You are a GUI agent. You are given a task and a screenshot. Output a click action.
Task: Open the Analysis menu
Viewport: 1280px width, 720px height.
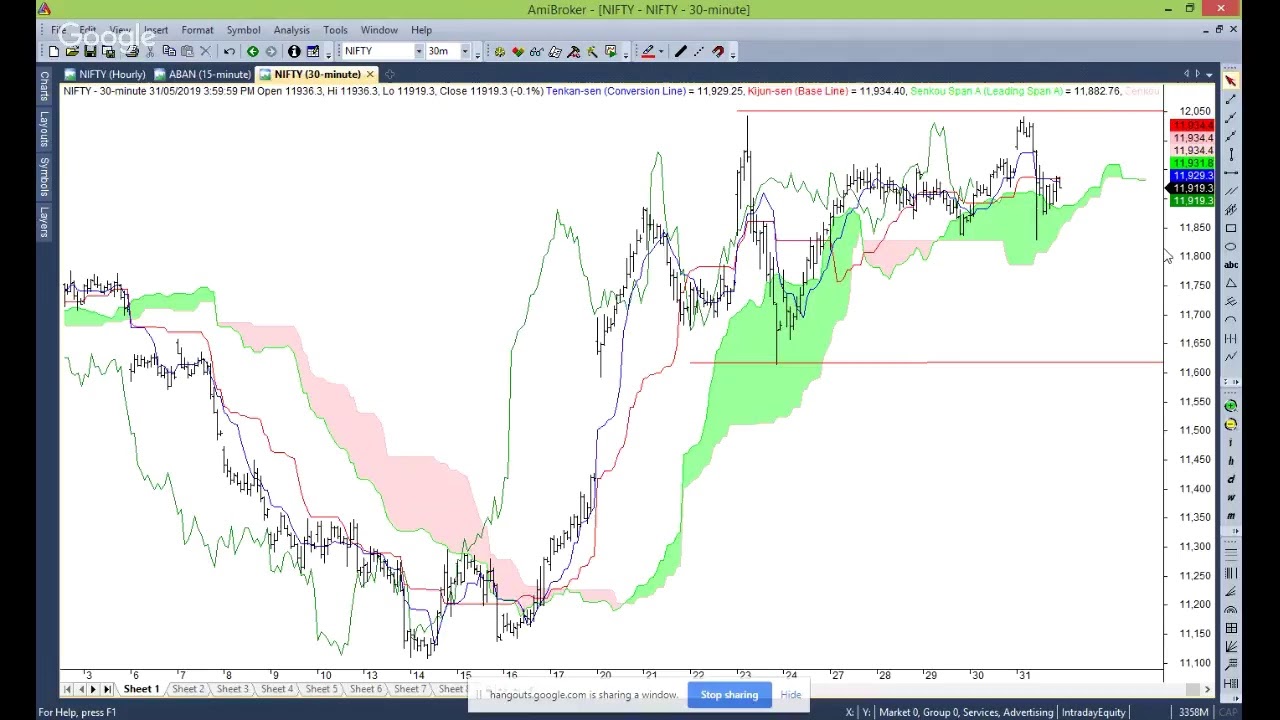[291, 30]
